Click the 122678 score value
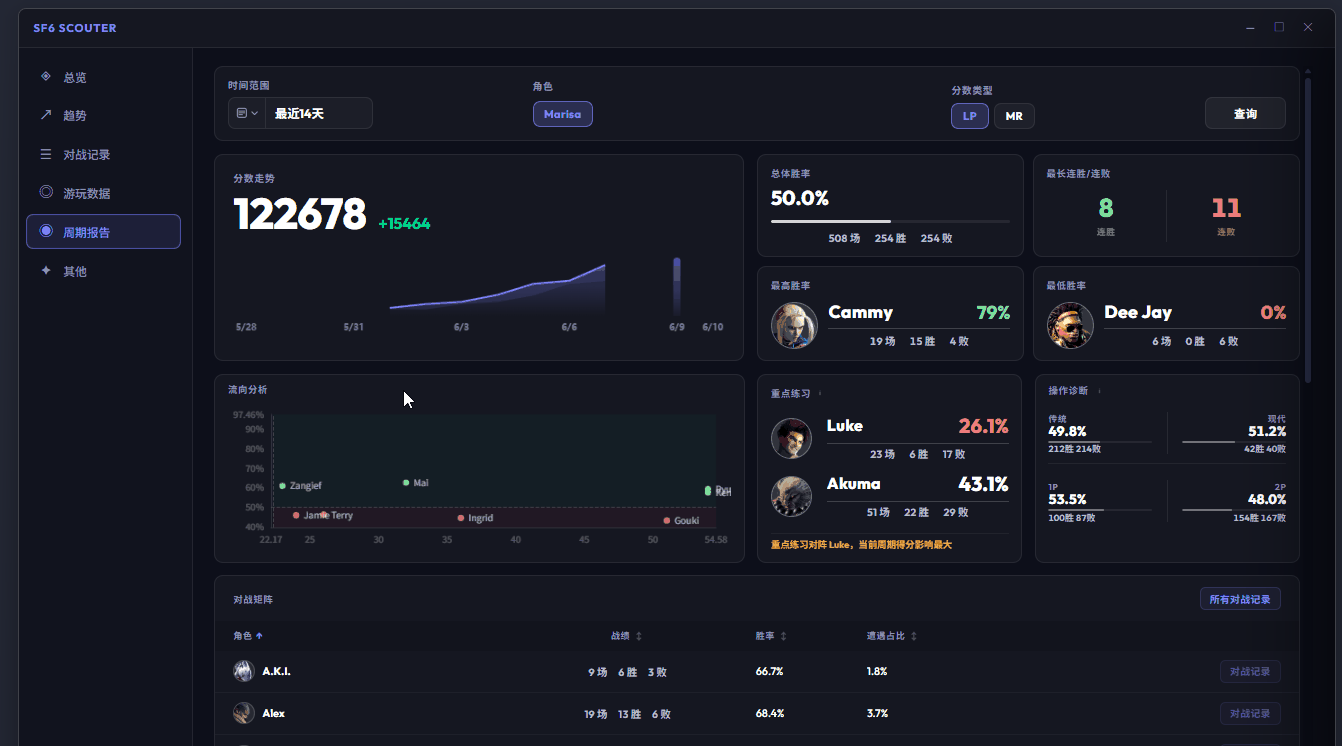Image resolution: width=1342 pixels, height=746 pixels. click(x=300, y=214)
